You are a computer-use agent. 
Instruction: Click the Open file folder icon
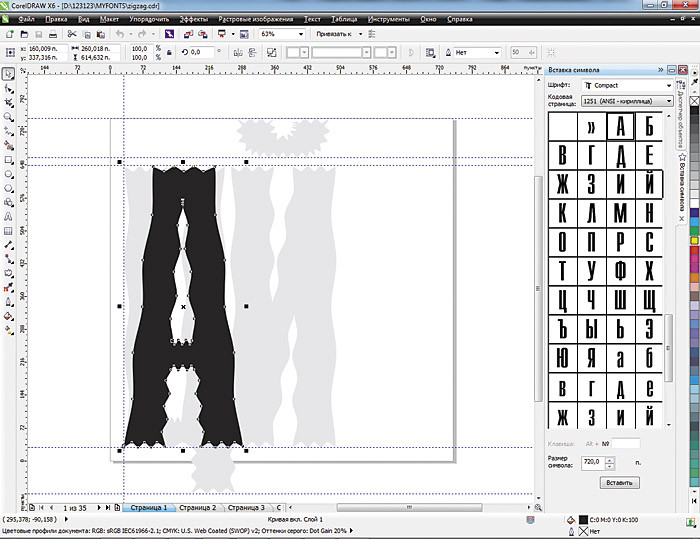[x=25, y=34]
